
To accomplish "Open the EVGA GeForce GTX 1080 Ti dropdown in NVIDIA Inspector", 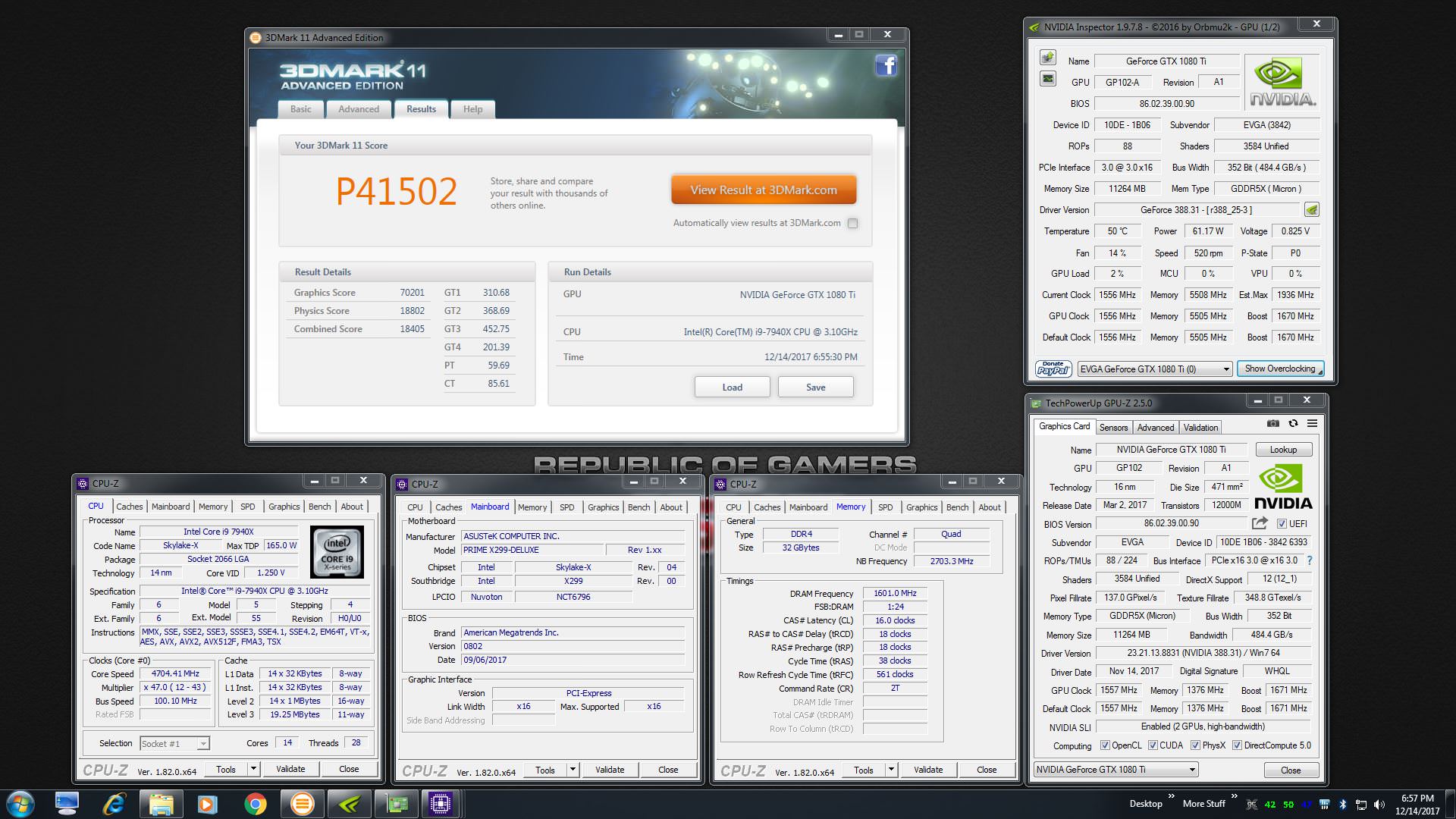I will pyautogui.click(x=1154, y=369).
